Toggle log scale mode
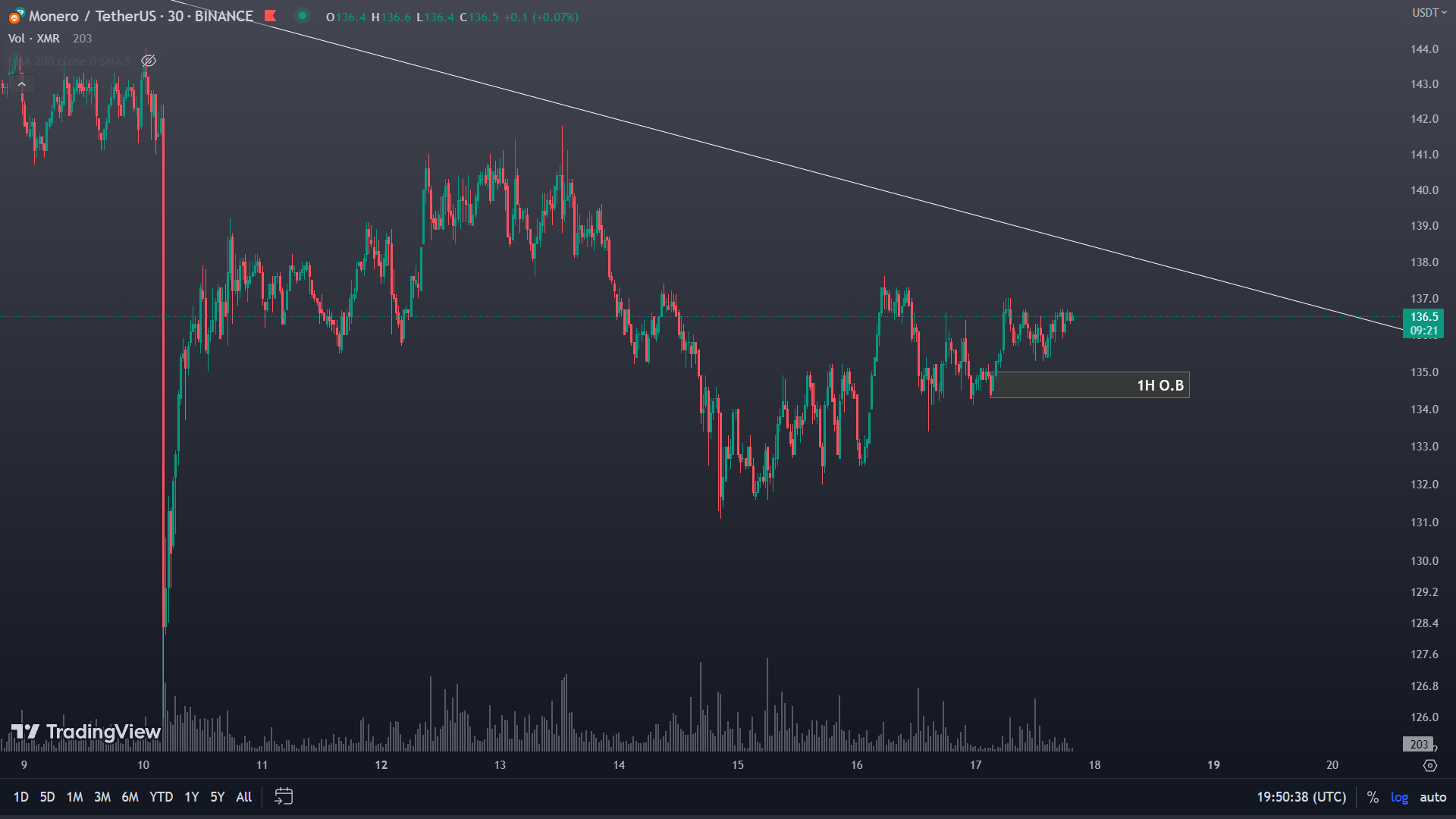Screen dimensions: 1456x819 pyautogui.click(x=1399, y=797)
